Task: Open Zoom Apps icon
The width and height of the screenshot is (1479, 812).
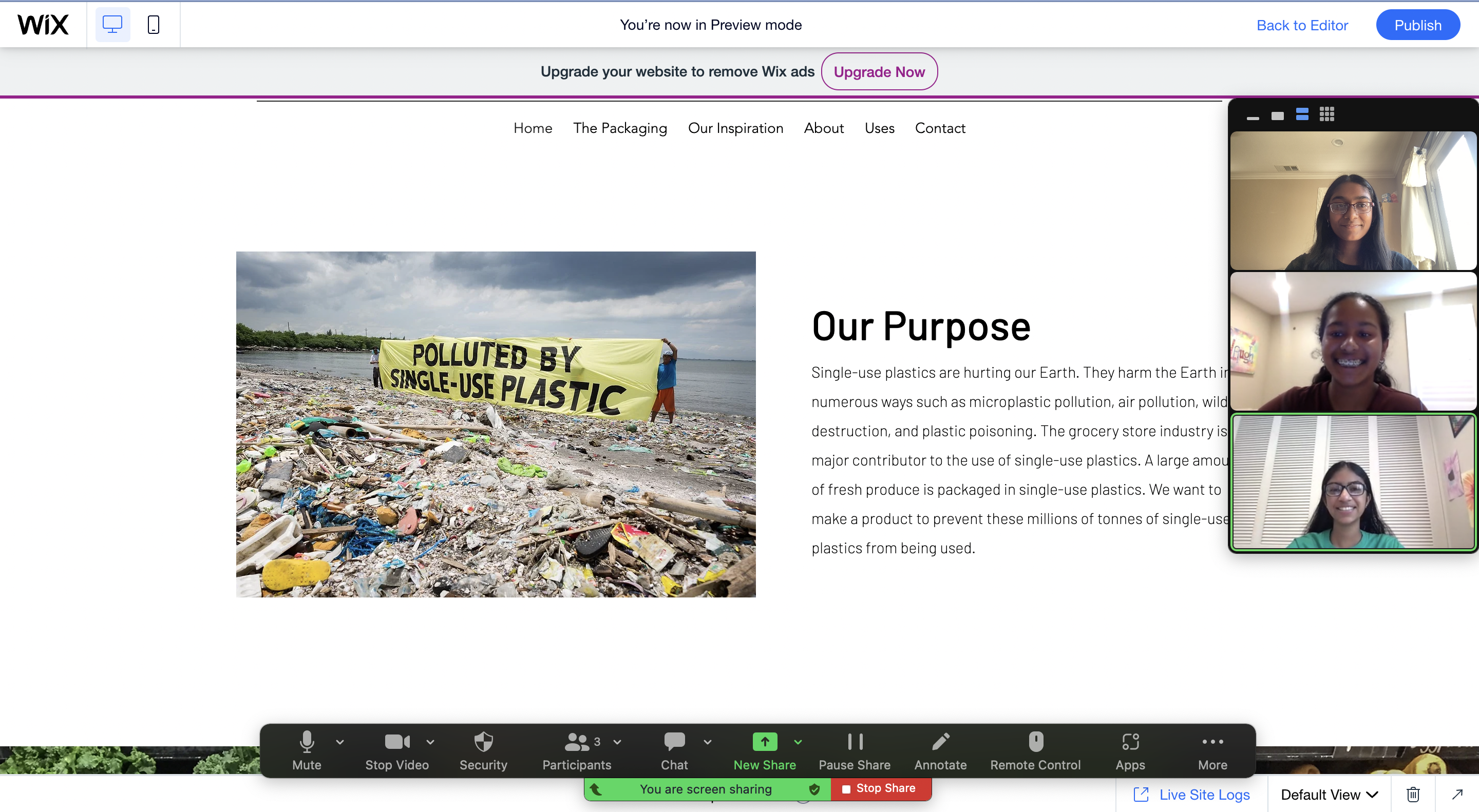Action: [x=1130, y=742]
